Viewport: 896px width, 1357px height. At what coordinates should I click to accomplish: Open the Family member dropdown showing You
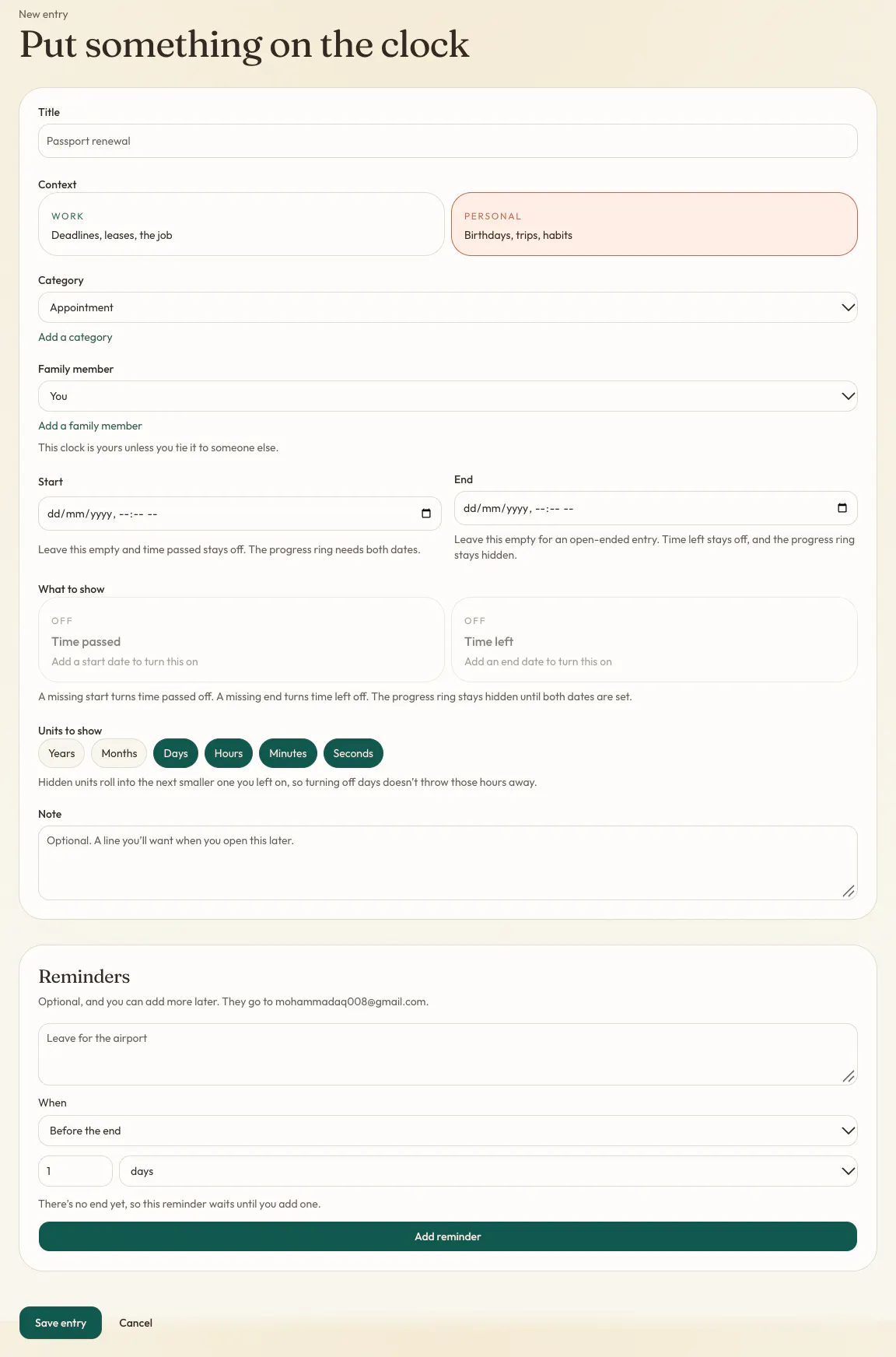click(x=448, y=396)
